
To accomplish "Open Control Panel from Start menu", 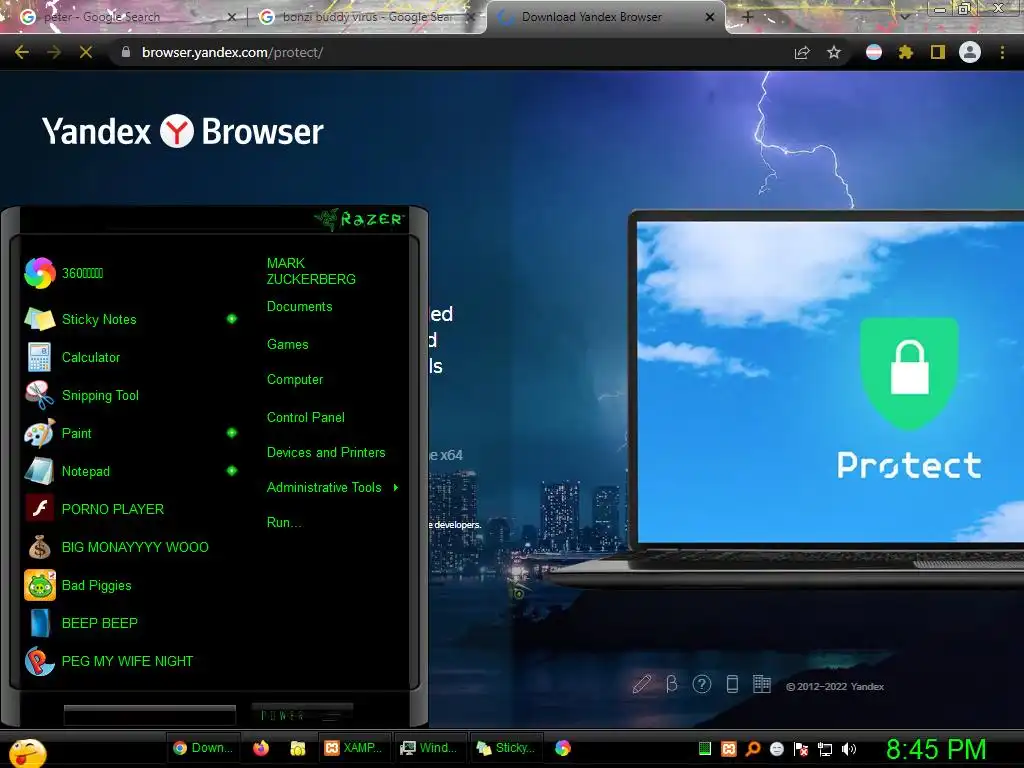I will click(x=306, y=417).
